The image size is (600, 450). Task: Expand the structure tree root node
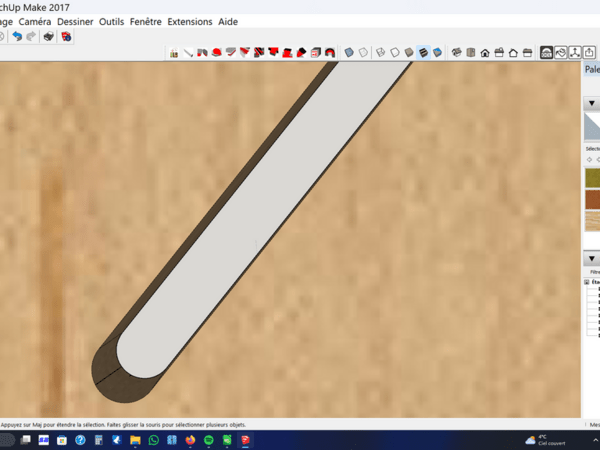(x=587, y=283)
